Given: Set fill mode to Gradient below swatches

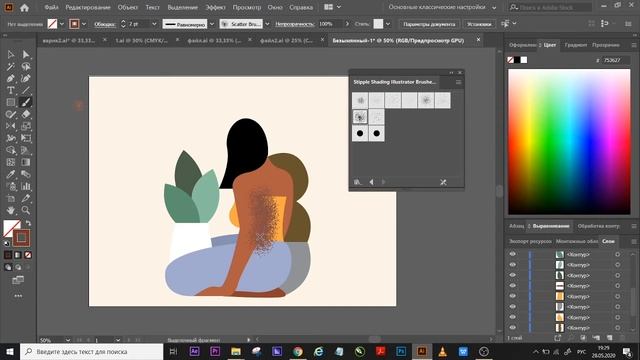Looking at the screenshot, I should pyautogui.click(x=18, y=255).
